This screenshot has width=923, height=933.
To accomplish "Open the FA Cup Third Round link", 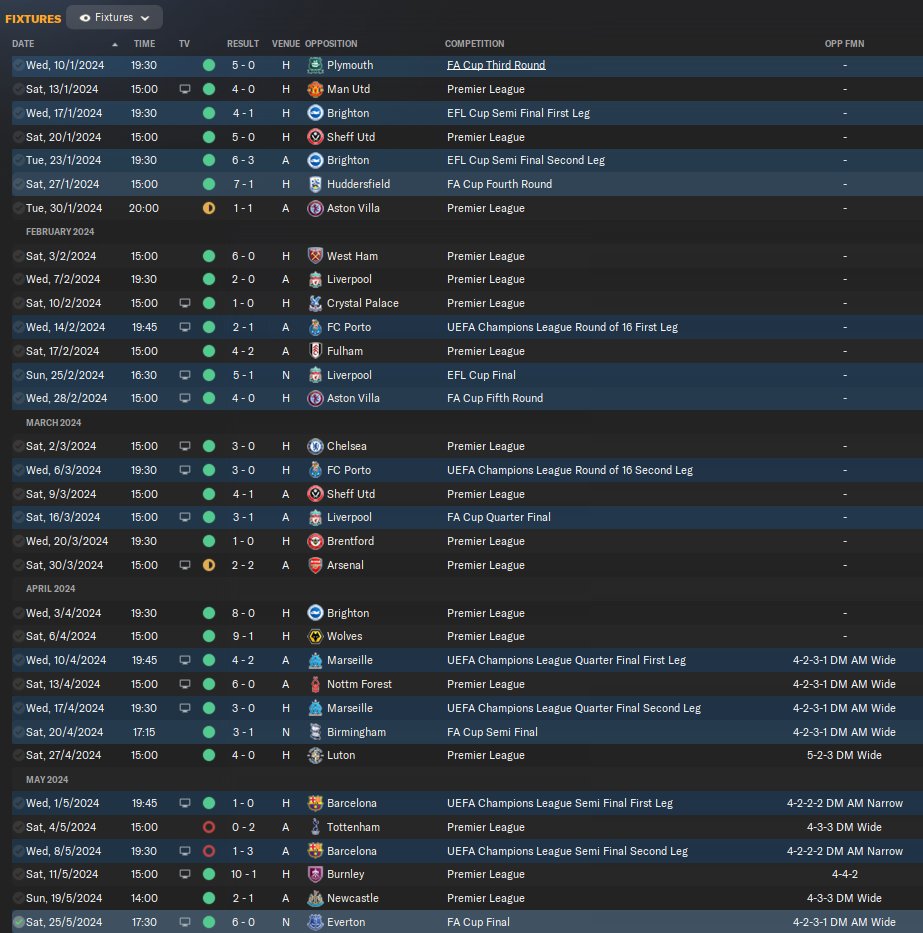I will [x=496, y=65].
